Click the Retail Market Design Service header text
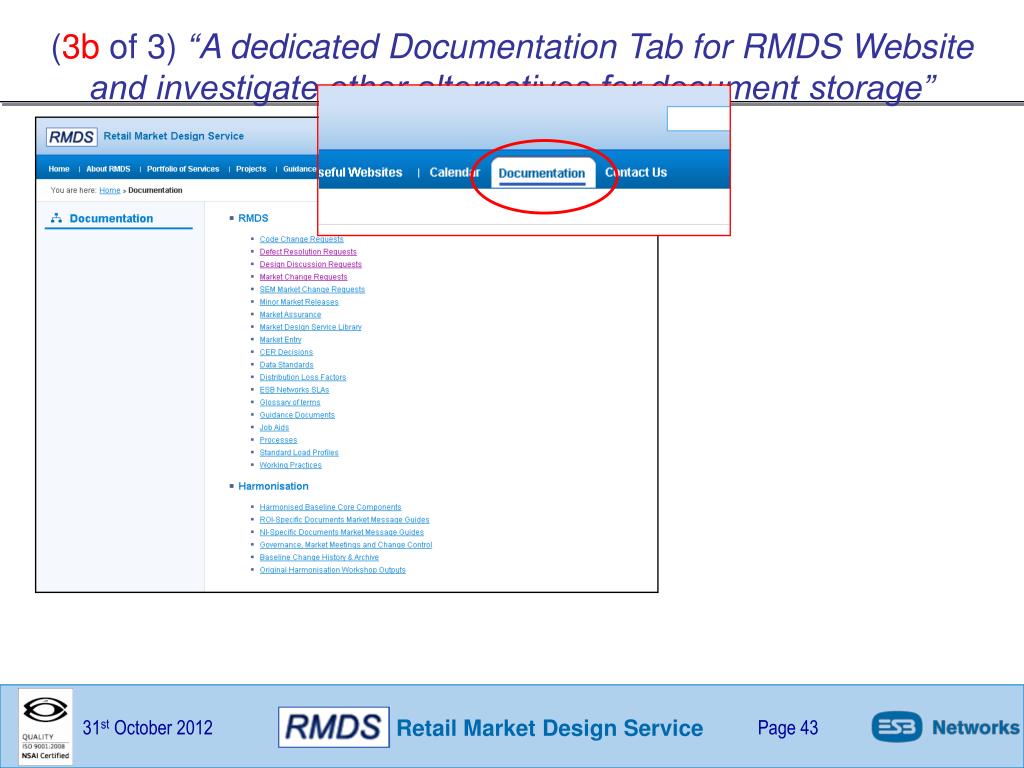Image resolution: width=1024 pixels, height=768 pixels. [x=174, y=136]
